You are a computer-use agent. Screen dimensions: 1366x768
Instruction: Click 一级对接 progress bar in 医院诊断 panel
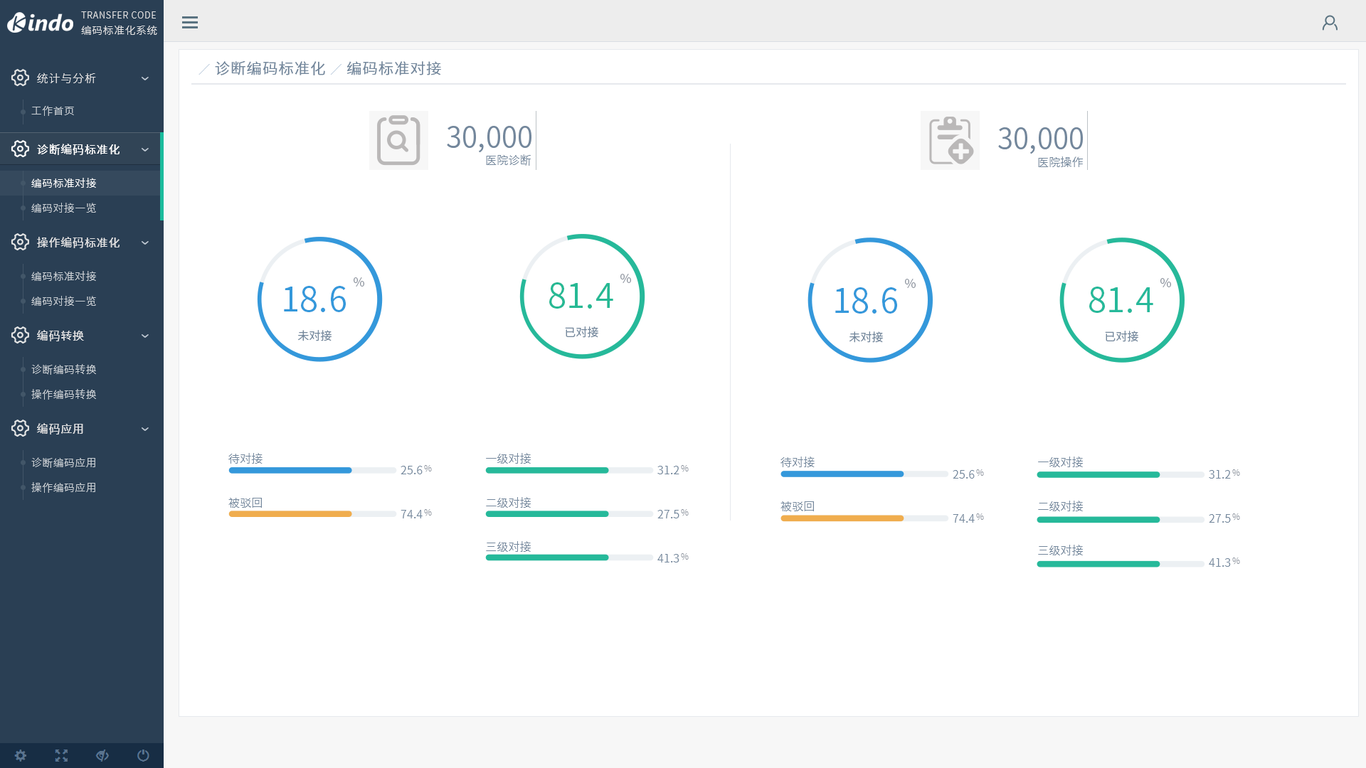569,470
